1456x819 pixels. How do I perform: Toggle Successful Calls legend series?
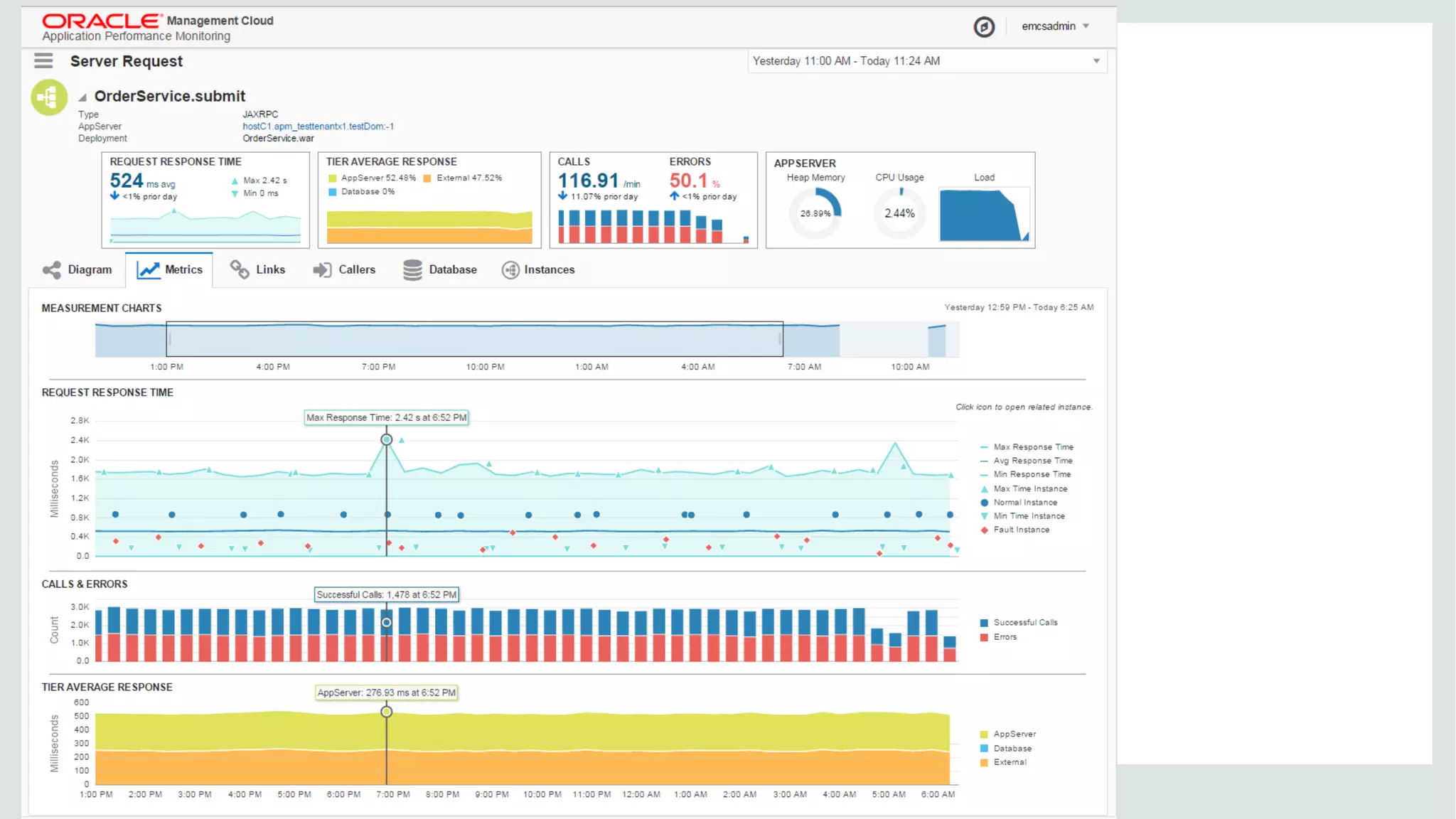click(x=1025, y=623)
